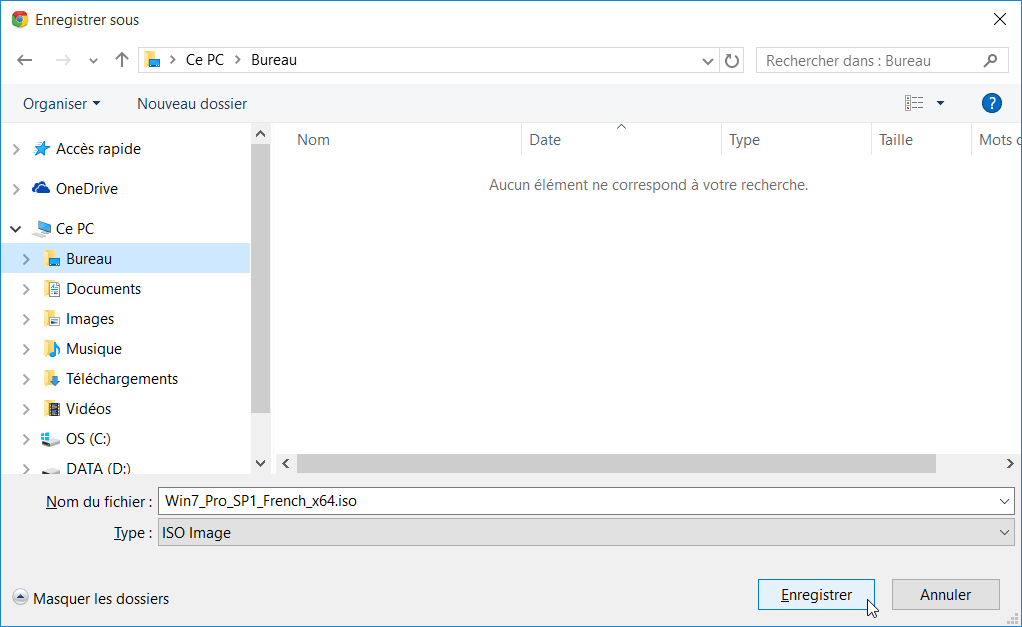Viewport: 1022px width, 627px height.
Task: Select OneDrive in the navigation pane
Action: (87, 188)
